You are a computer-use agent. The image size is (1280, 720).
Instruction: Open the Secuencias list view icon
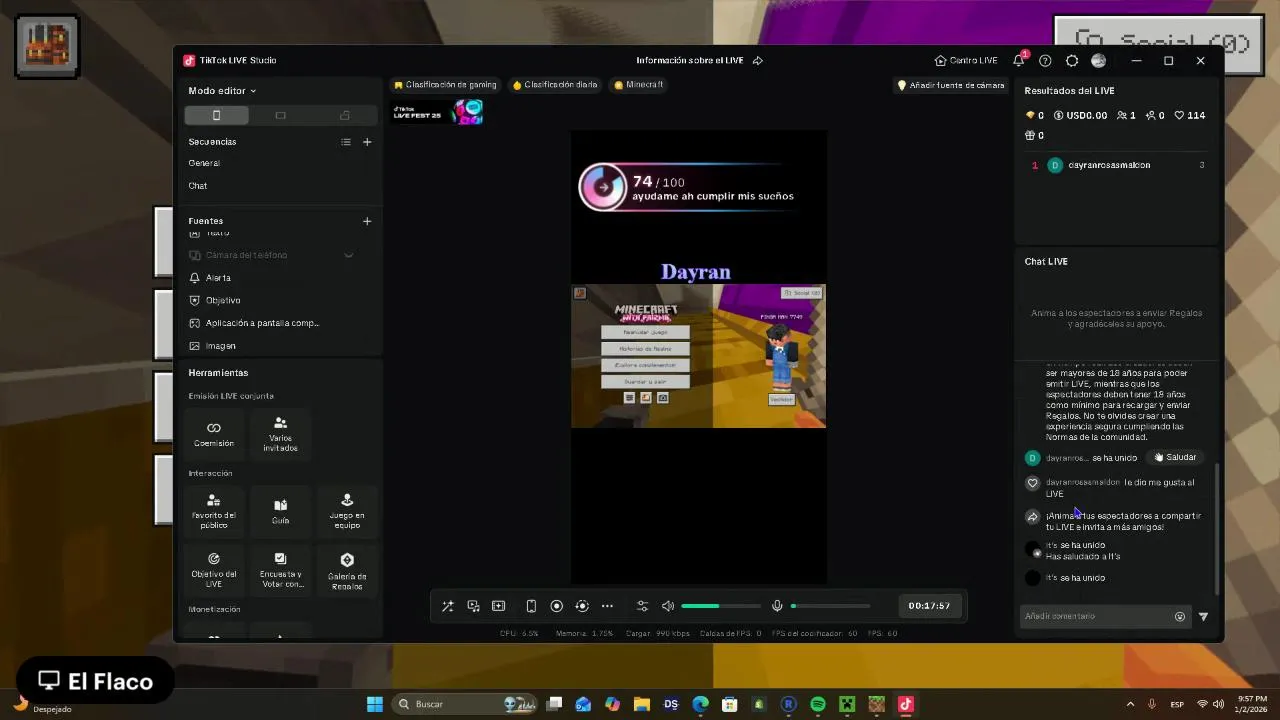pyautogui.click(x=346, y=142)
